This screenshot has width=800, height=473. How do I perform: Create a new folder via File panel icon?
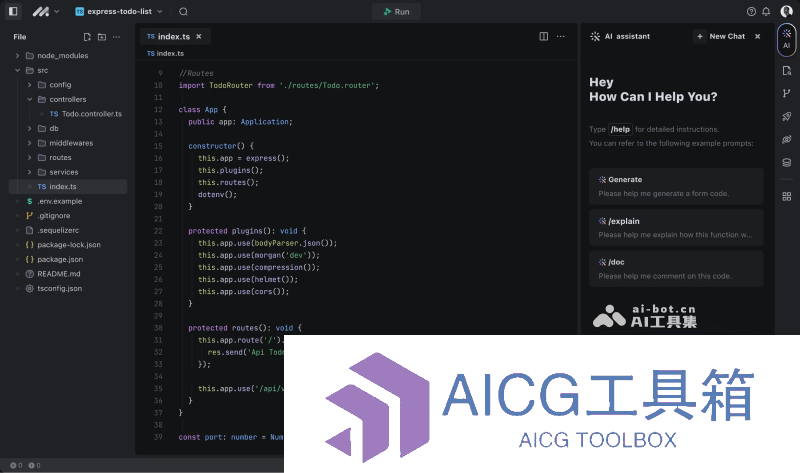(102, 37)
